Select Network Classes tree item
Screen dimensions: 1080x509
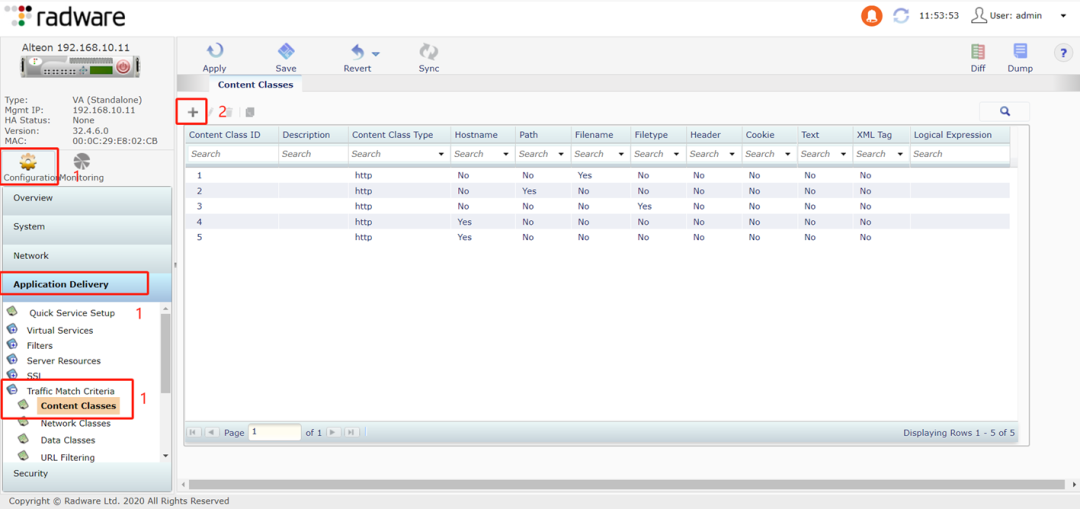coord(75,423)
